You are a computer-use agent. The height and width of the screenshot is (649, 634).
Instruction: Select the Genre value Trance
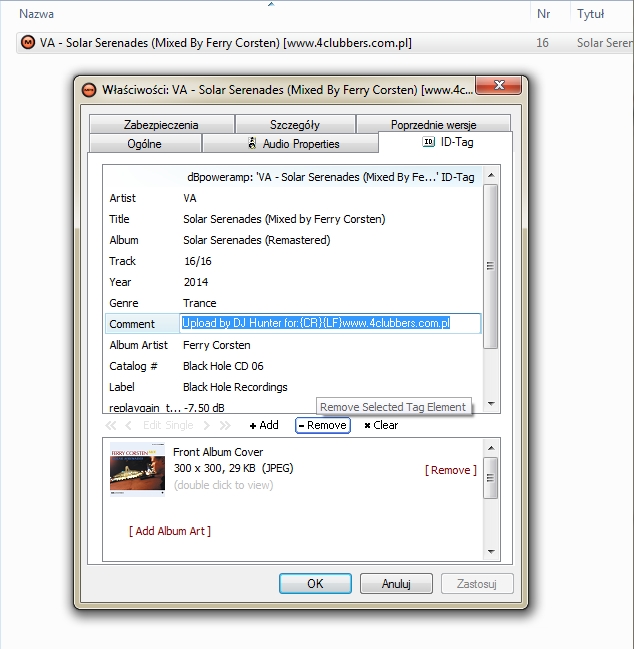tap(200, 303)
